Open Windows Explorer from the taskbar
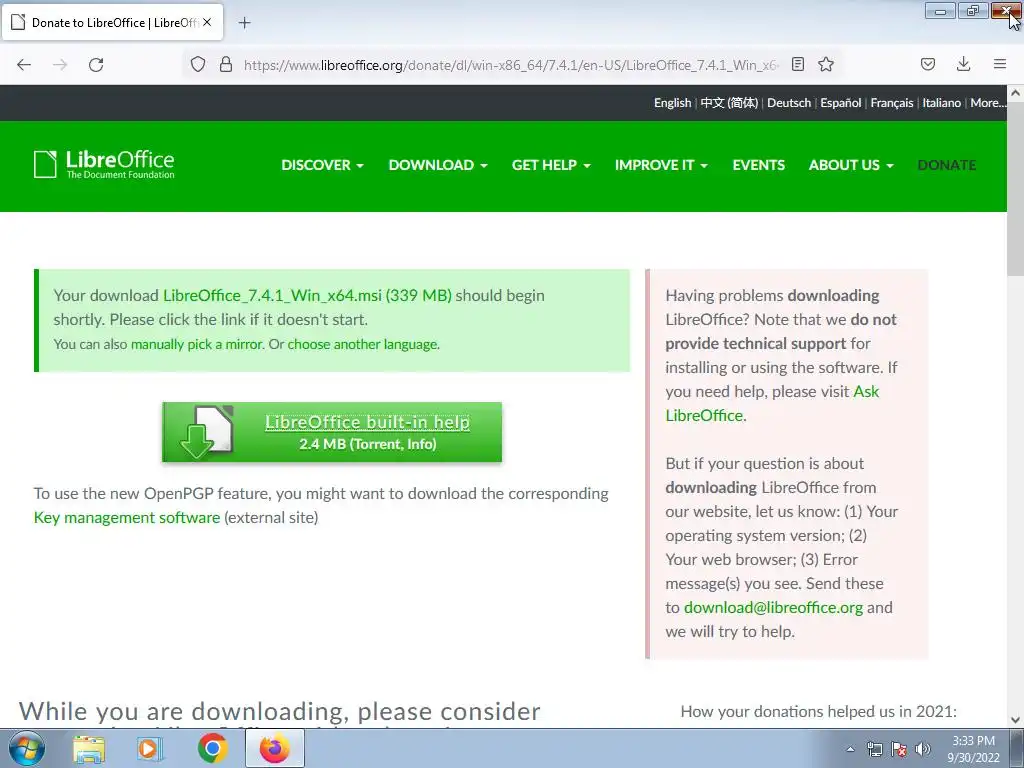Screen dimensions: 1024x768 tap(89, 749)
